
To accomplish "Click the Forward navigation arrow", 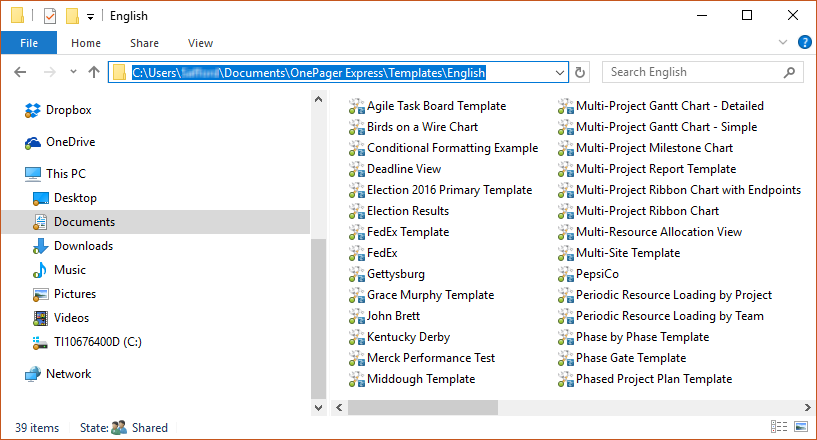I will pos(49,72).
